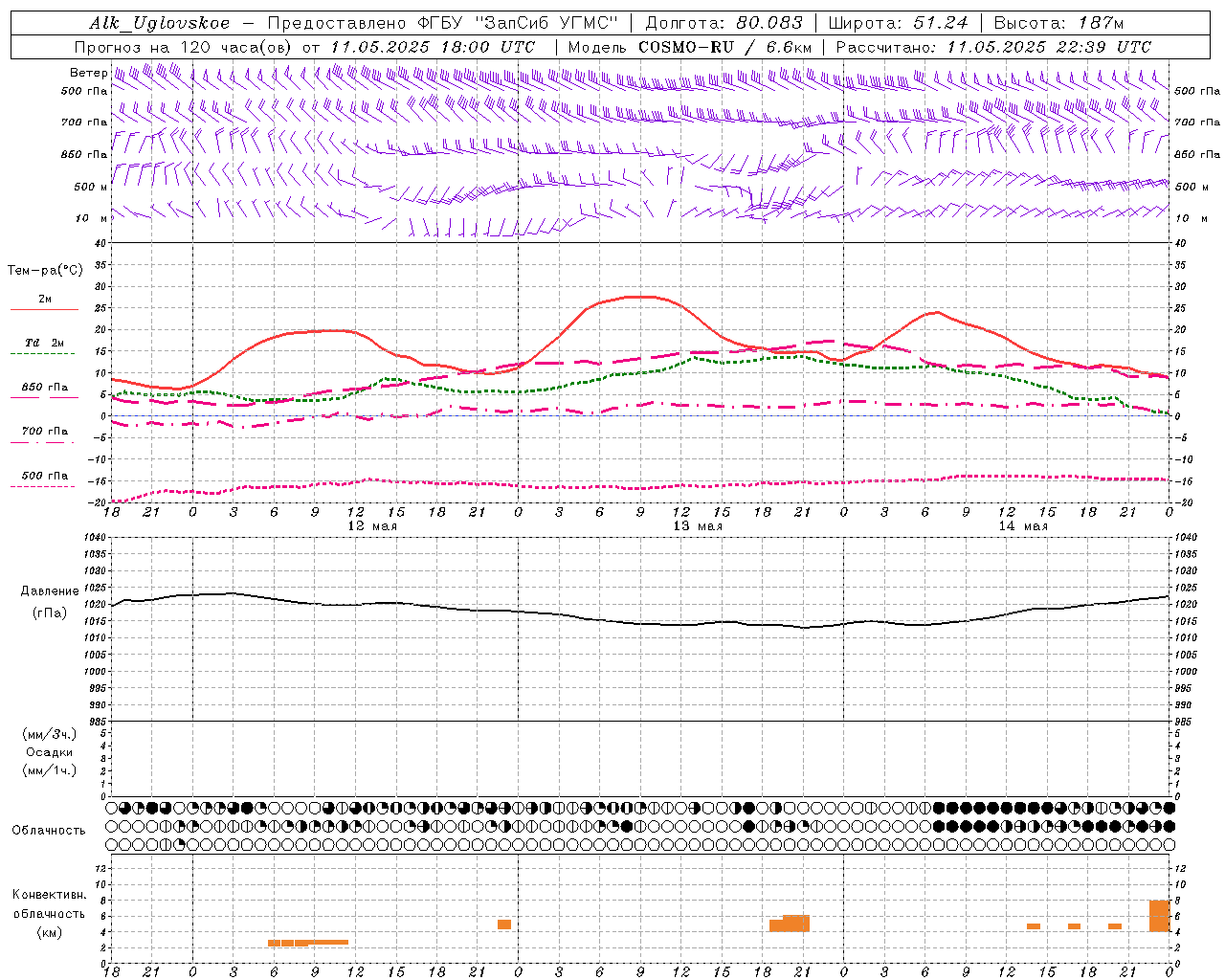Viewport: 1225px width, 980px height.
Task: Click the orange convective bar on the evening of 13 мая
Action: [790, 924]
